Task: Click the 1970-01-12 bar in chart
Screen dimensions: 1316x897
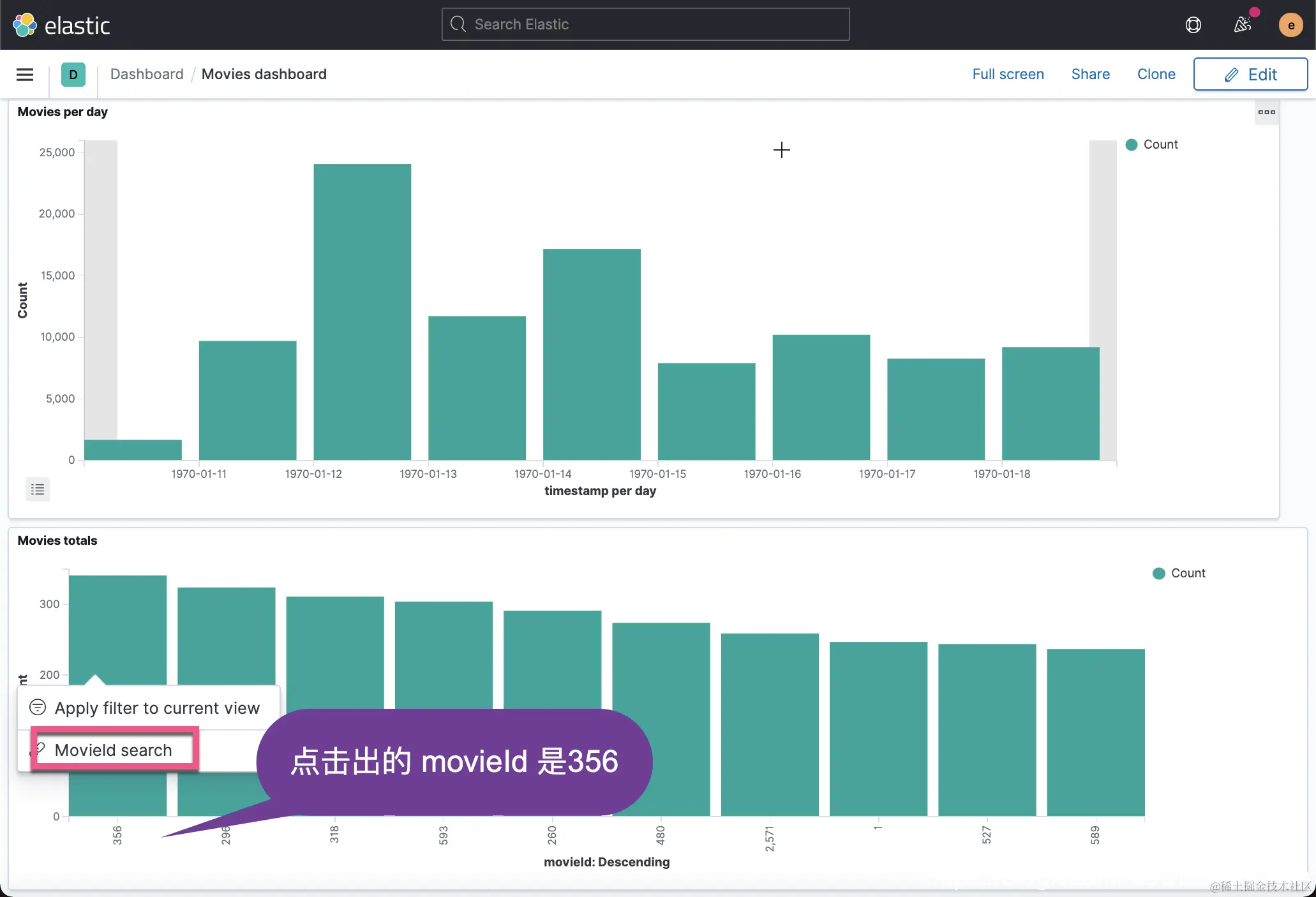Action: (x=362, y=311)
